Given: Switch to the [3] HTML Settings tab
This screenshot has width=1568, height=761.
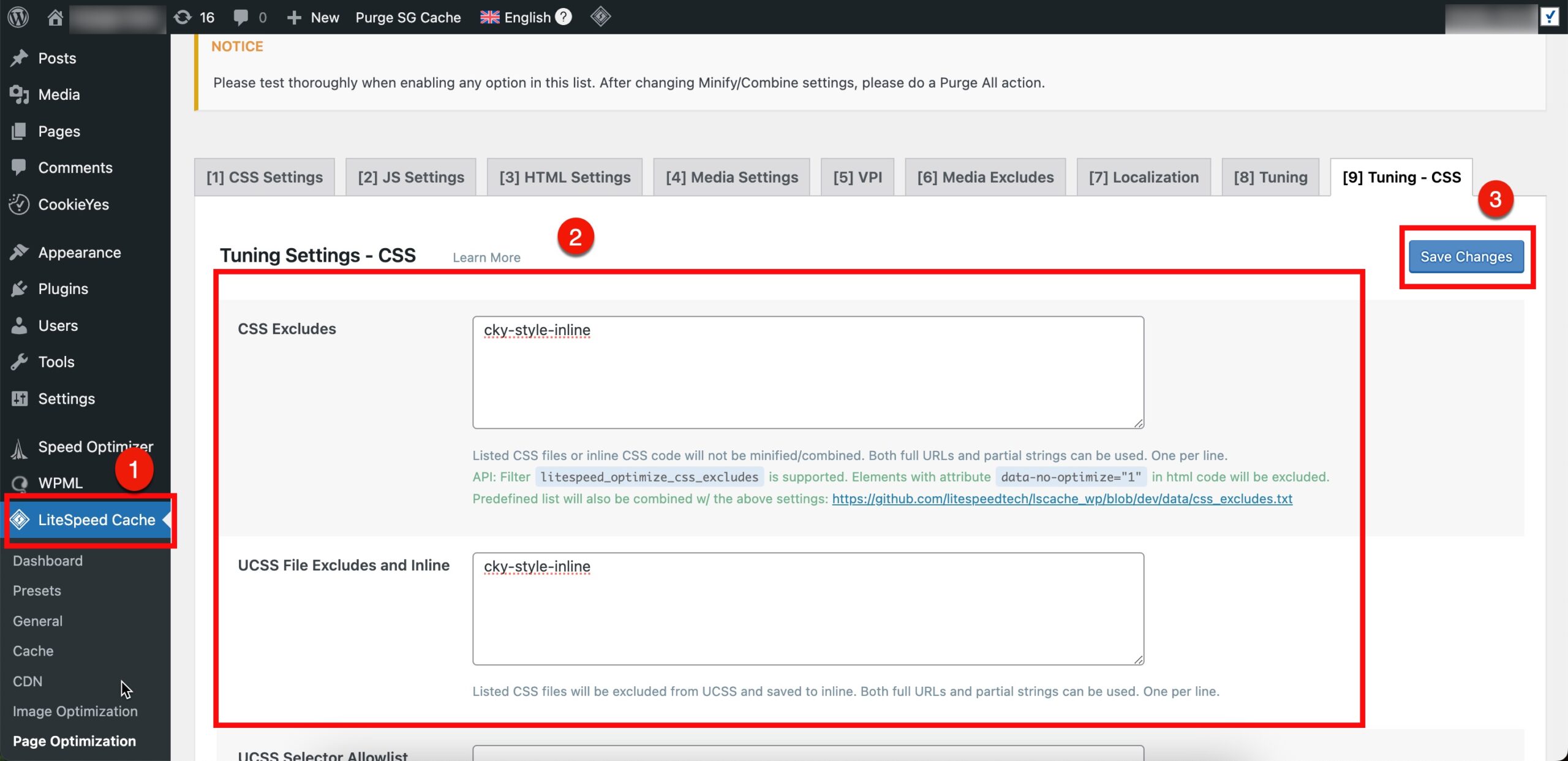Looking at the screenshot, I should click(x=565, y=177).
